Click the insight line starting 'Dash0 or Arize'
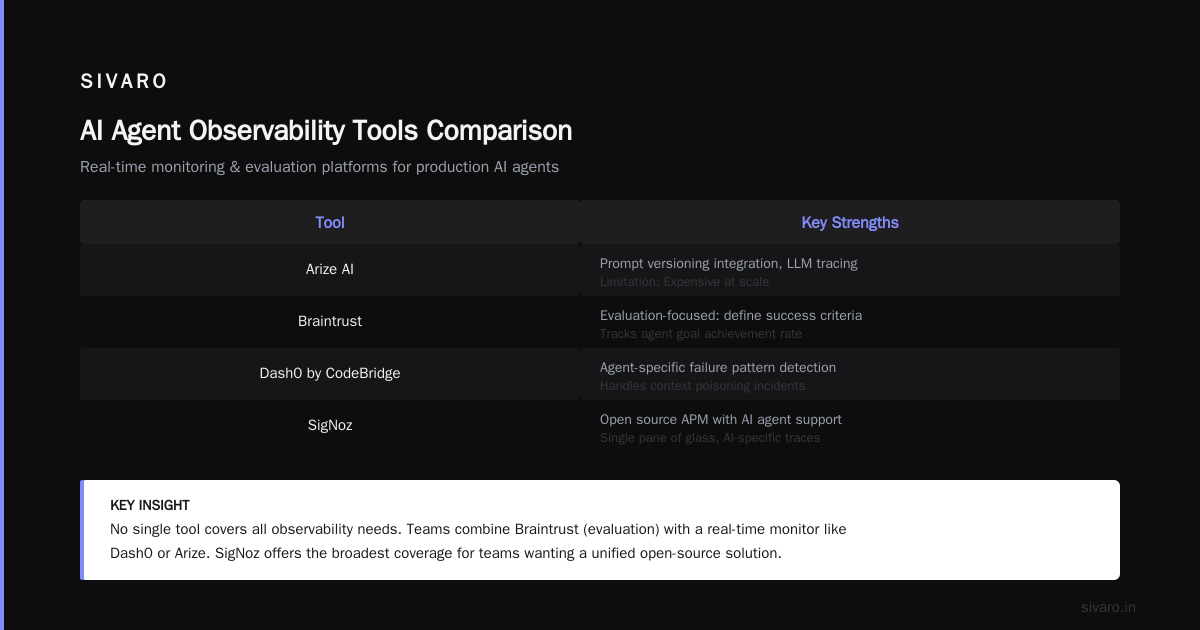 pos(446,553)
